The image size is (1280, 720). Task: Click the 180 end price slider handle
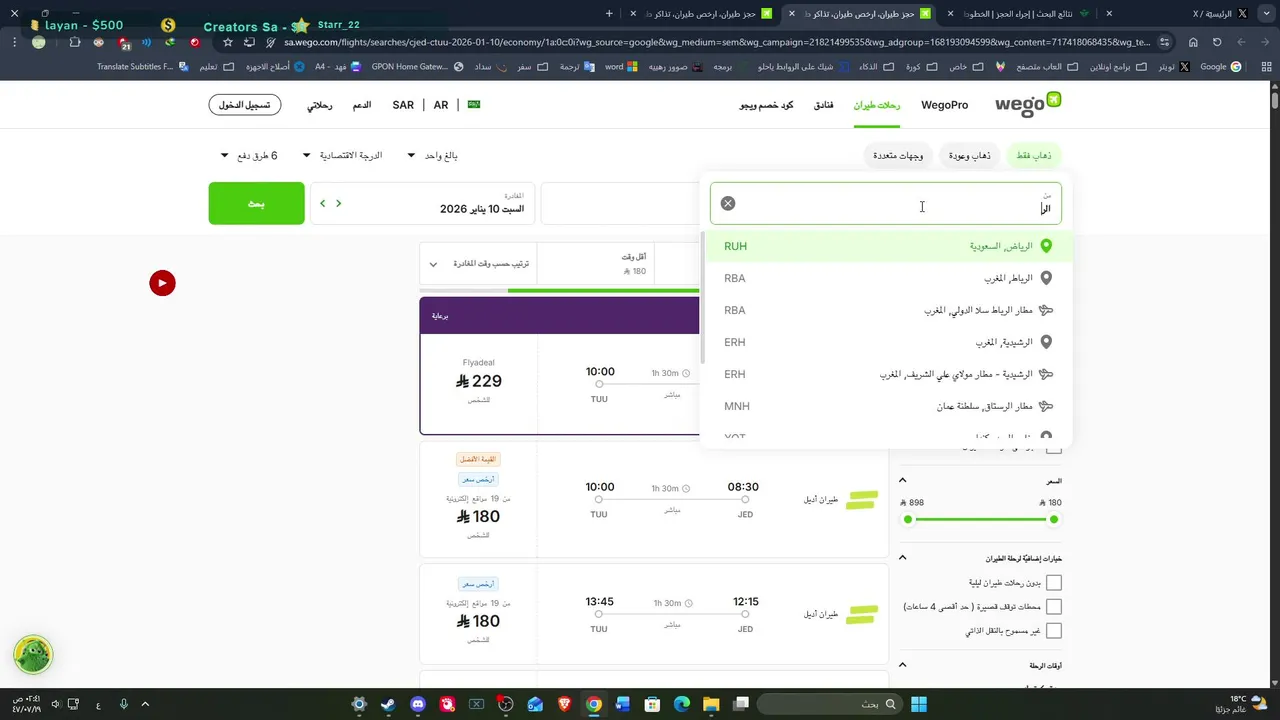pos(1054,519)
